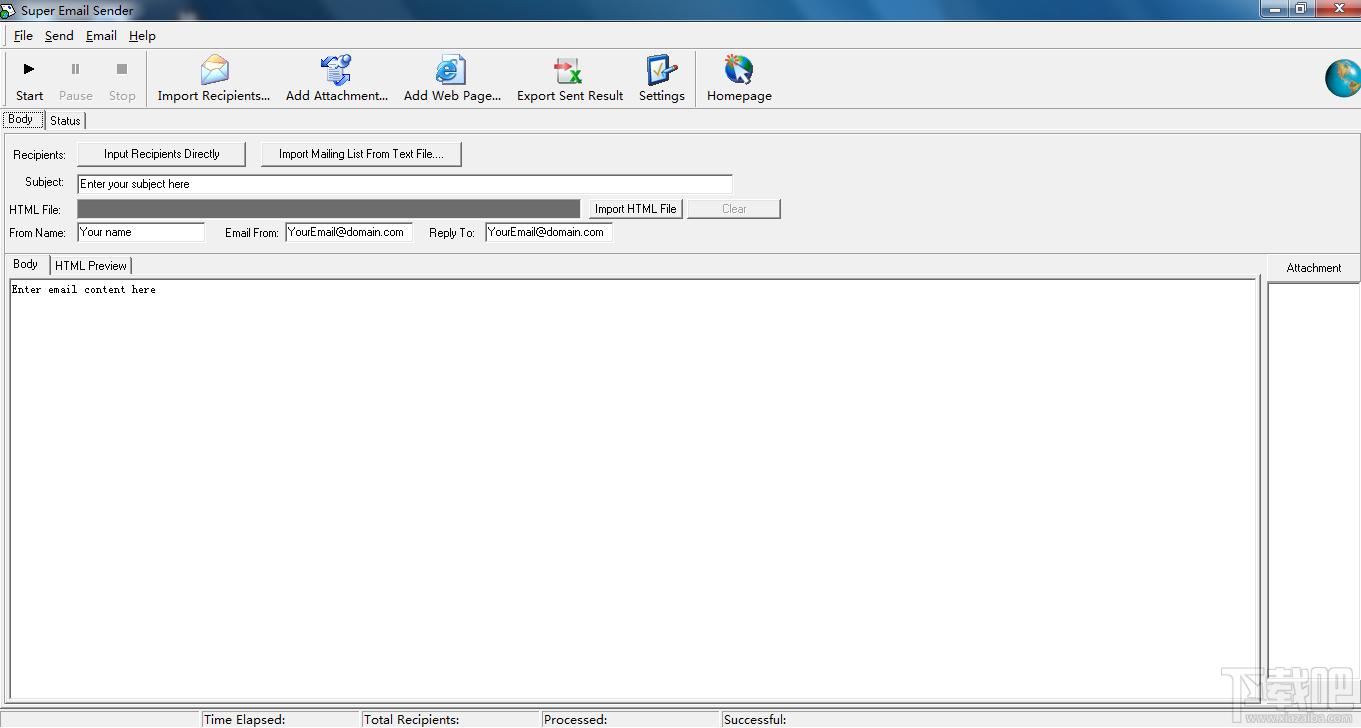
Task: Click the Export Sent Result icon
Action: click(569, 70)
